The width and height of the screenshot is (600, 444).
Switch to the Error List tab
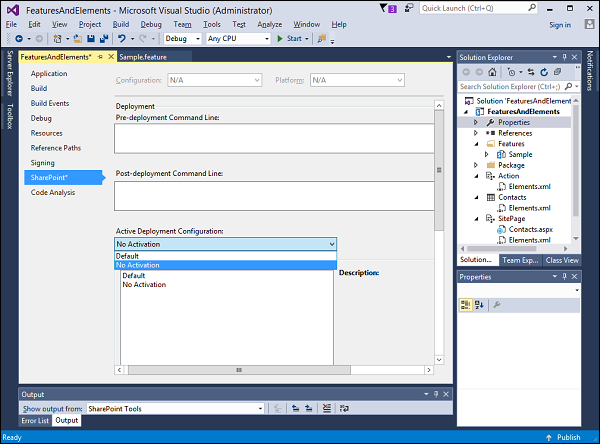(x=37, y=420)
